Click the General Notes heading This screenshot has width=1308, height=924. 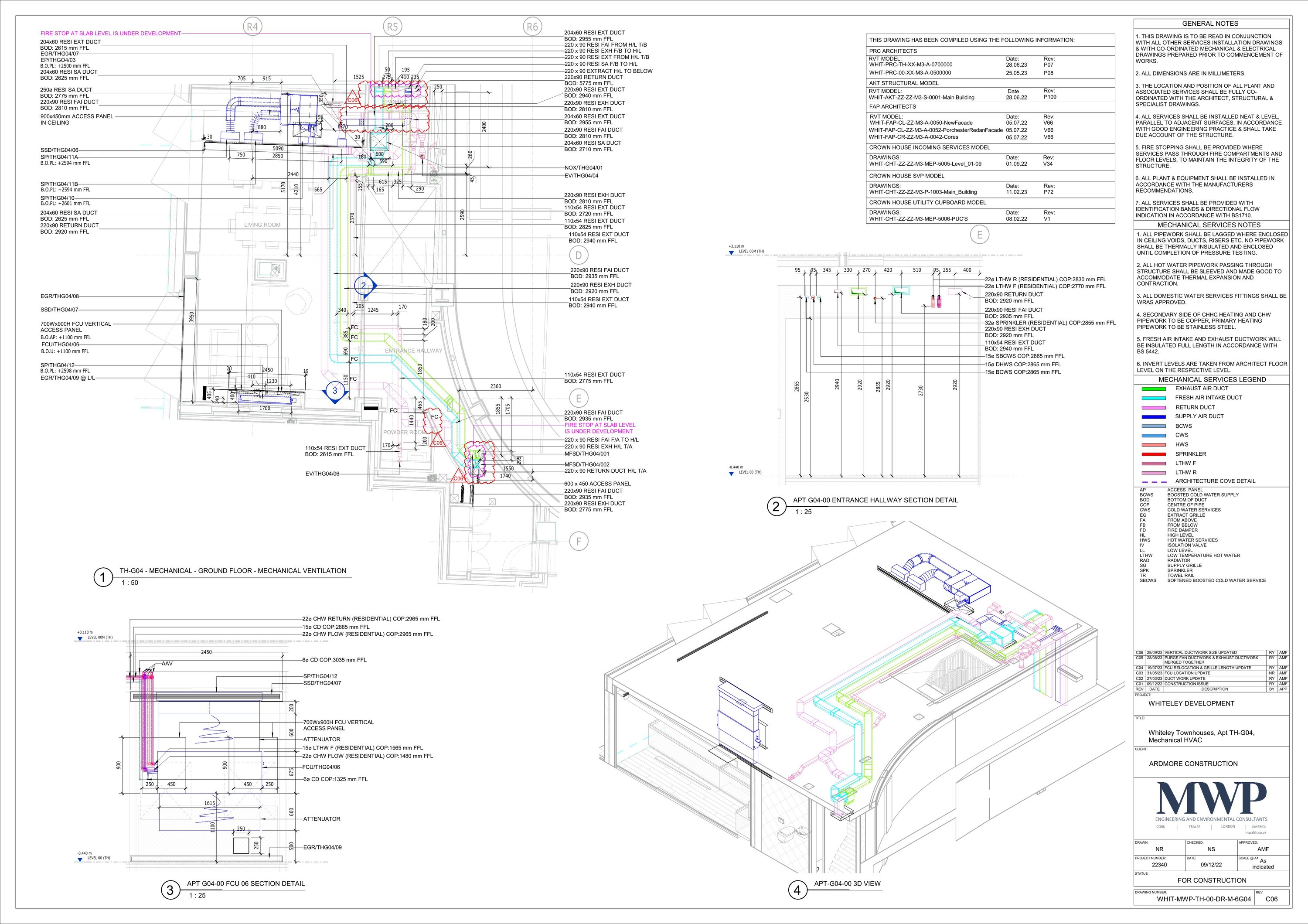(1210, 24)
